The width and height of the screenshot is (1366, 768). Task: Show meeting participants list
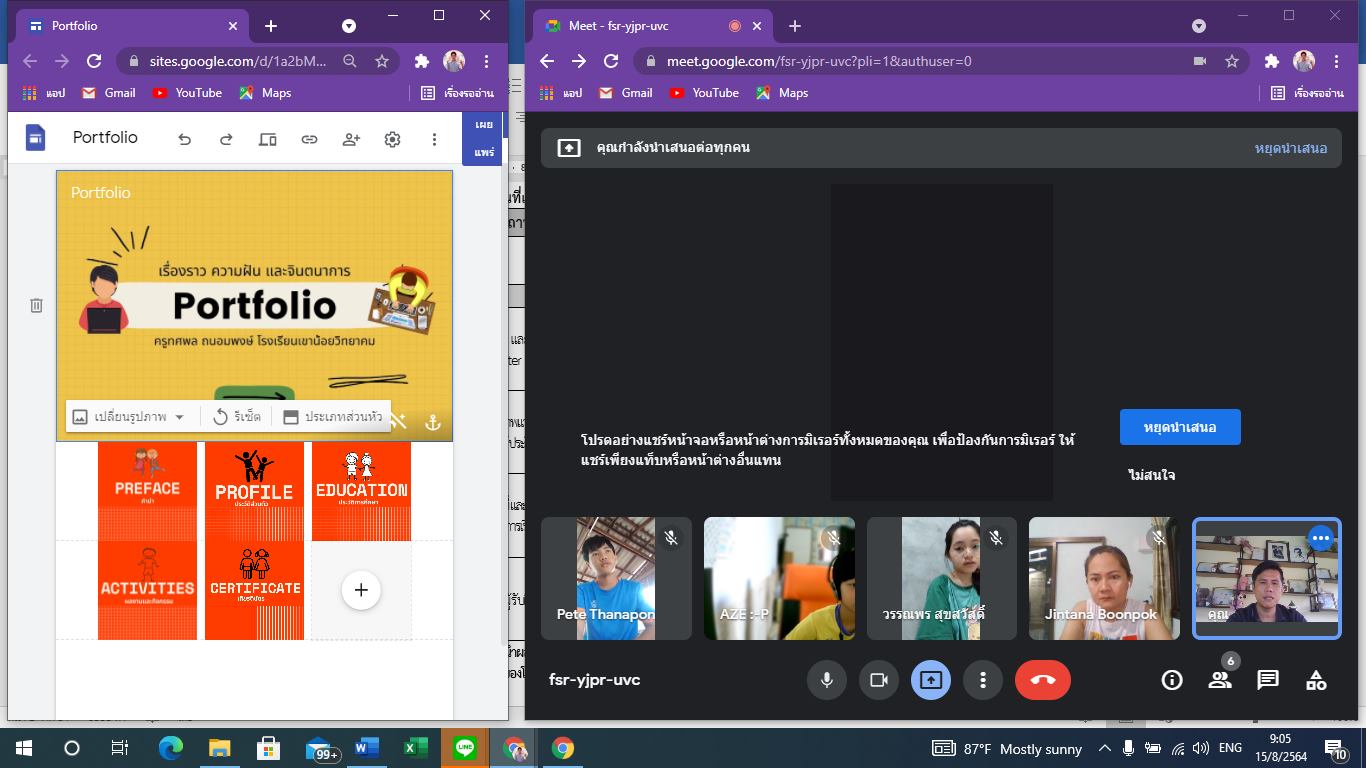pos(1219,680)
